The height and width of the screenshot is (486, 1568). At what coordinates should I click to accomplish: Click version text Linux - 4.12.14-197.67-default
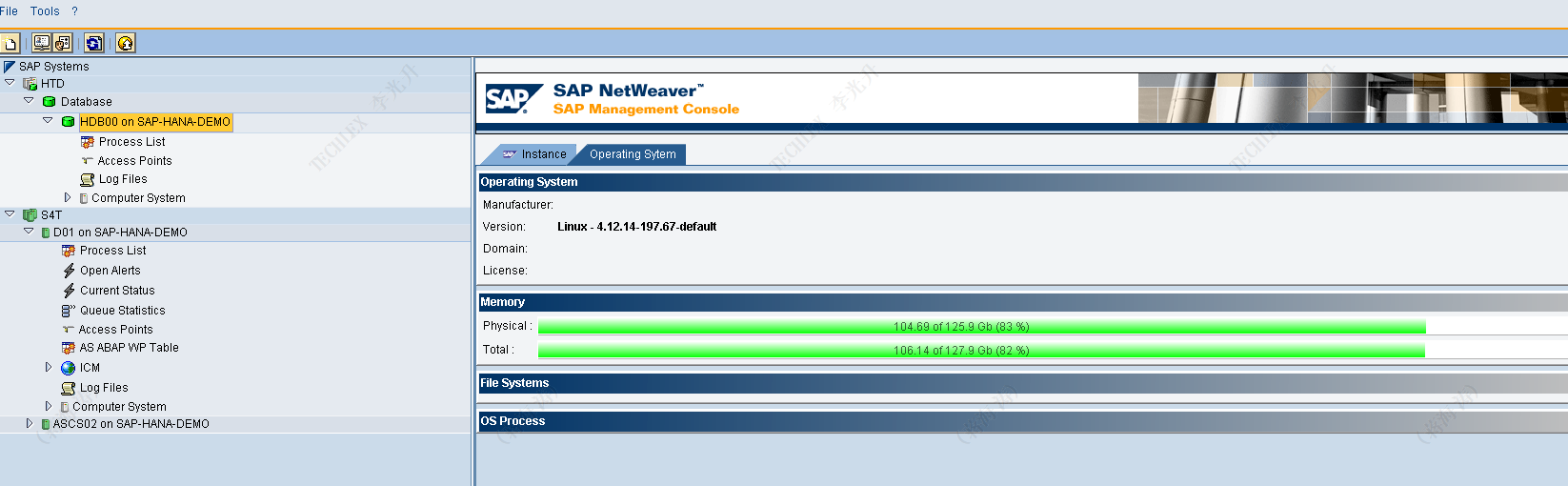(x=636, y=227)
